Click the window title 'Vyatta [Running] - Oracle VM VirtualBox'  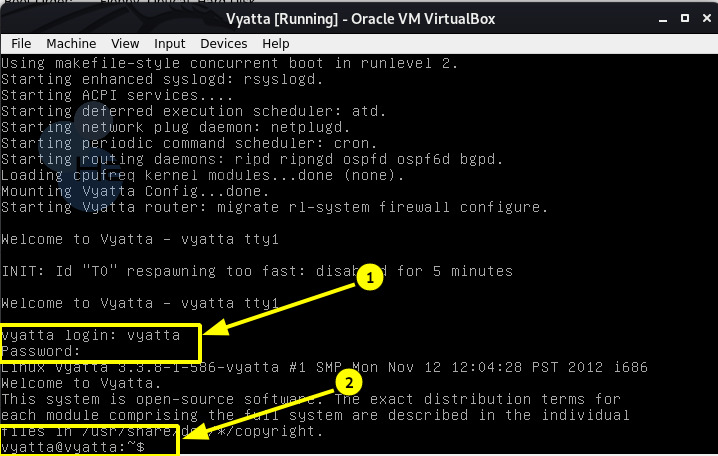pyautogui.click(x=360, y=19)
